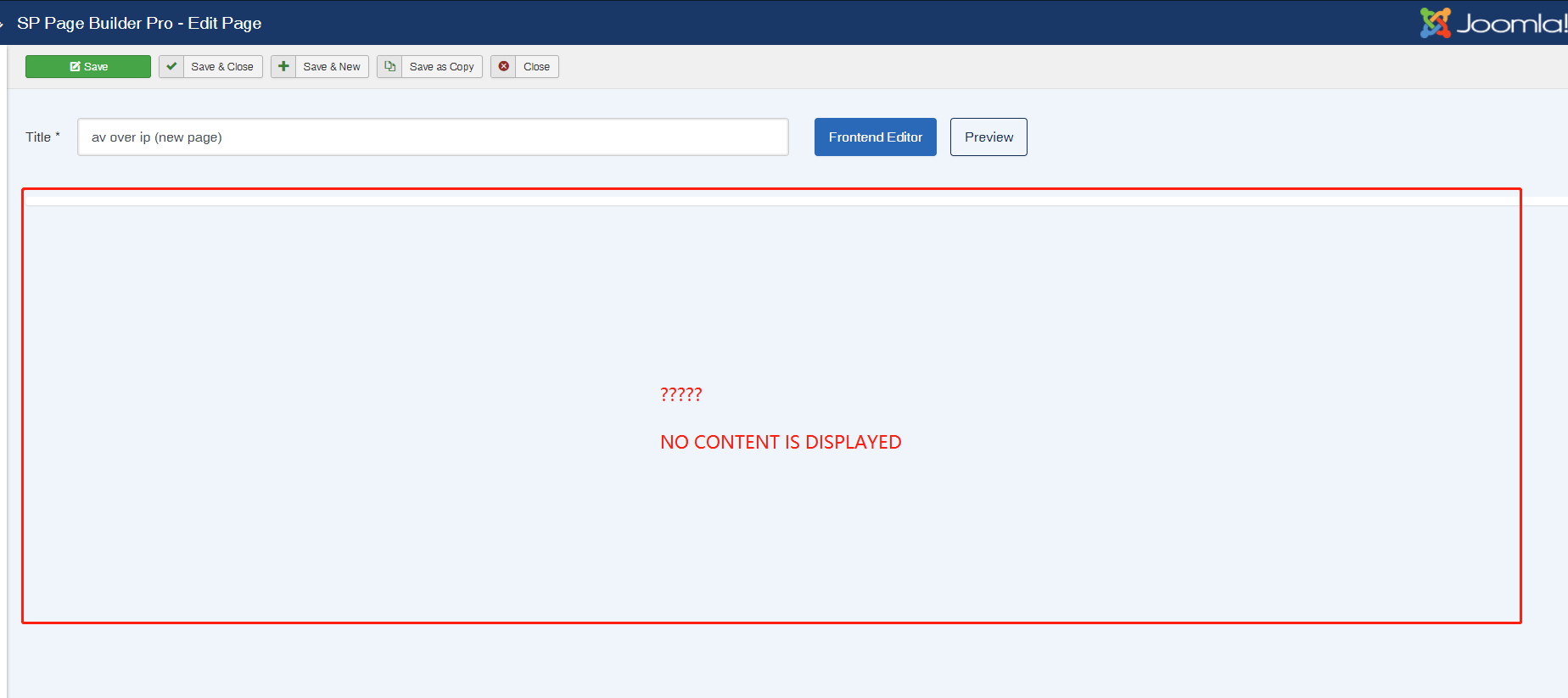Screen dimensions: 1568x698
Task: Click the duplicate-pages icon beside Save as Copy
Action: pyautogui.click(x=389, y=66)
